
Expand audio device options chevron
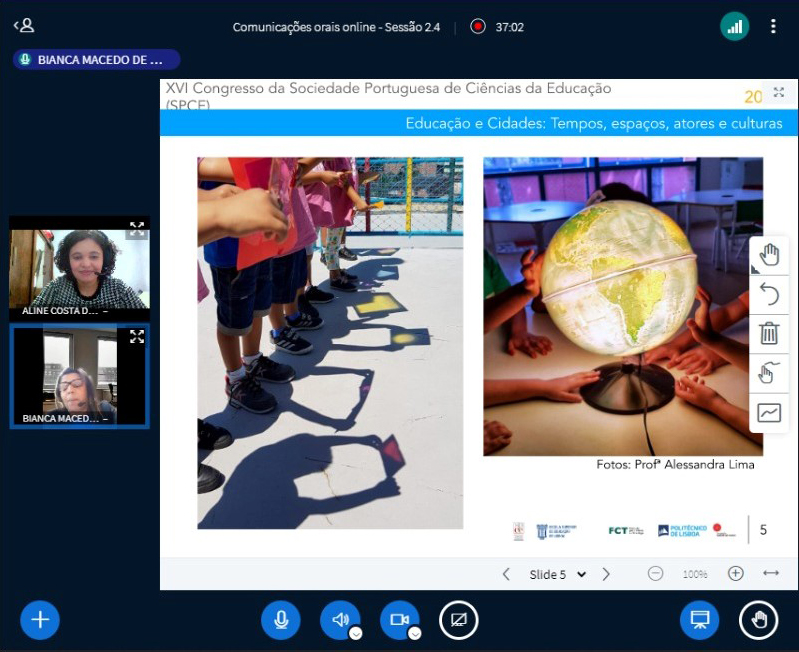pyautogui.click(x=355, y=633)
